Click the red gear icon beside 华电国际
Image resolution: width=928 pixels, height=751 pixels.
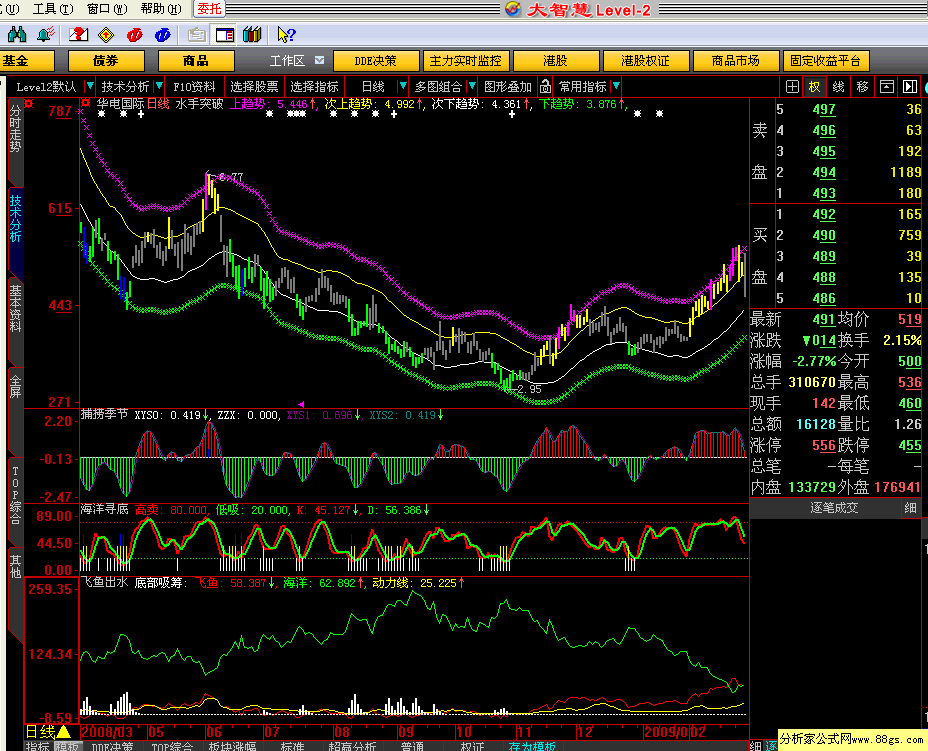click(x=85, y=103)
